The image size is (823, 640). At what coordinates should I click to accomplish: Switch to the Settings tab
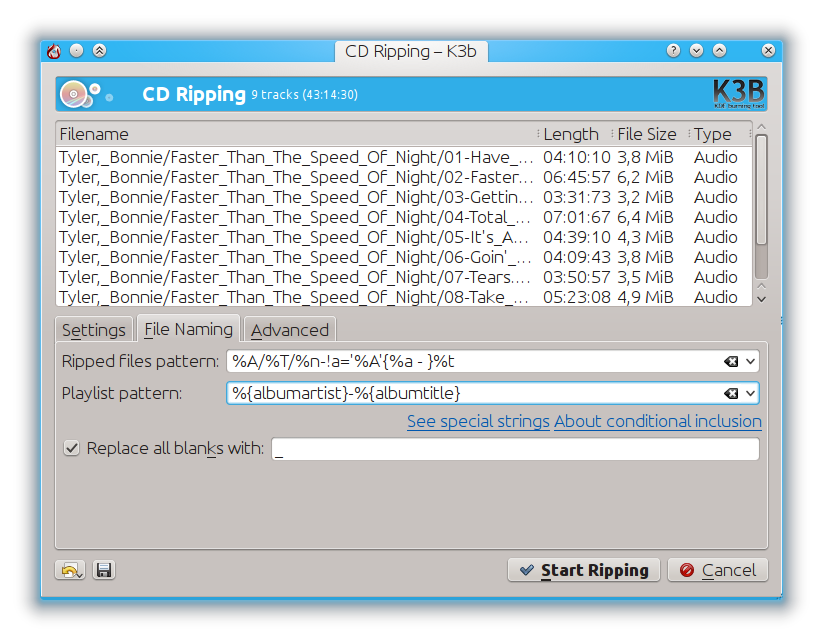click(x=94, y=330)
